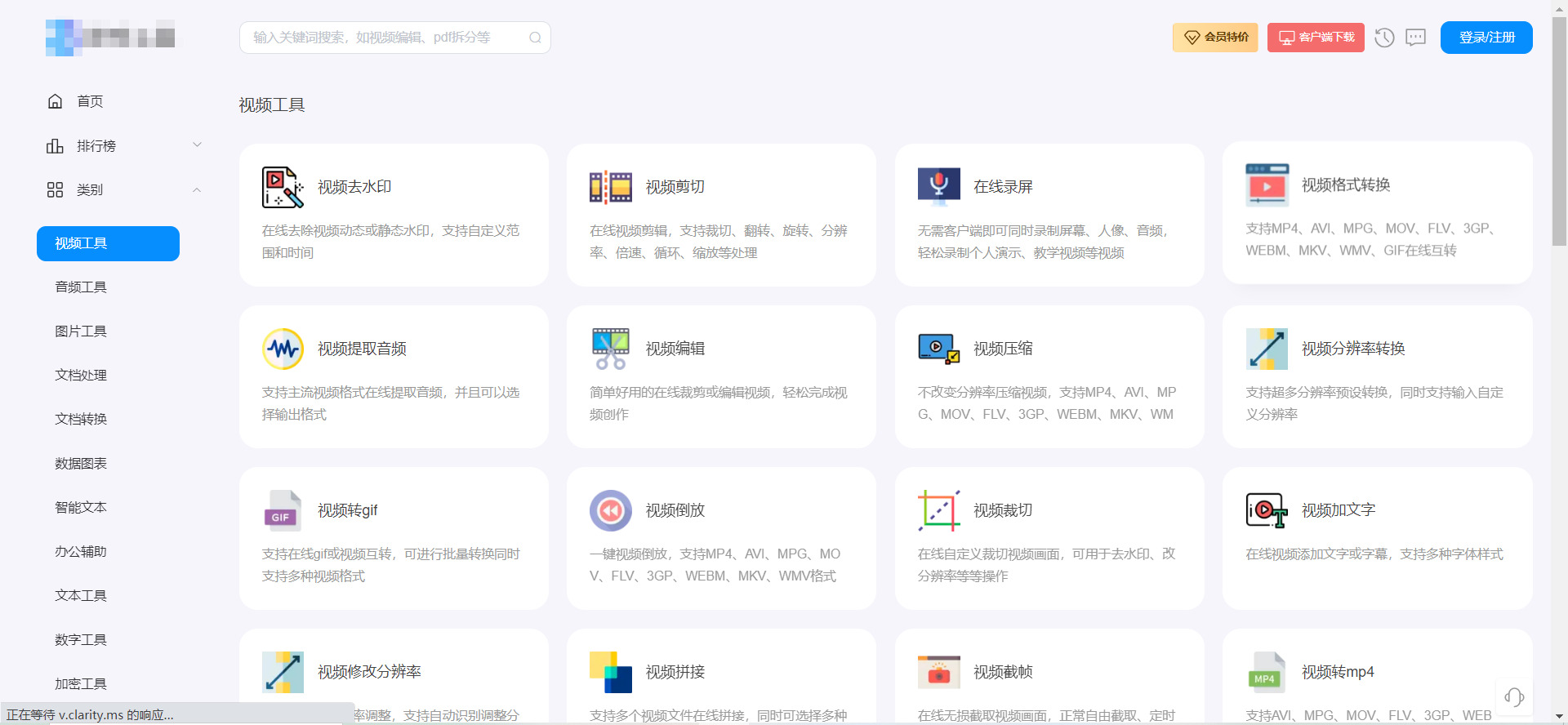The width and height of the screenshot is (1568, 725).
Task: Open 文本工具 category
Action: pos(81,596)
